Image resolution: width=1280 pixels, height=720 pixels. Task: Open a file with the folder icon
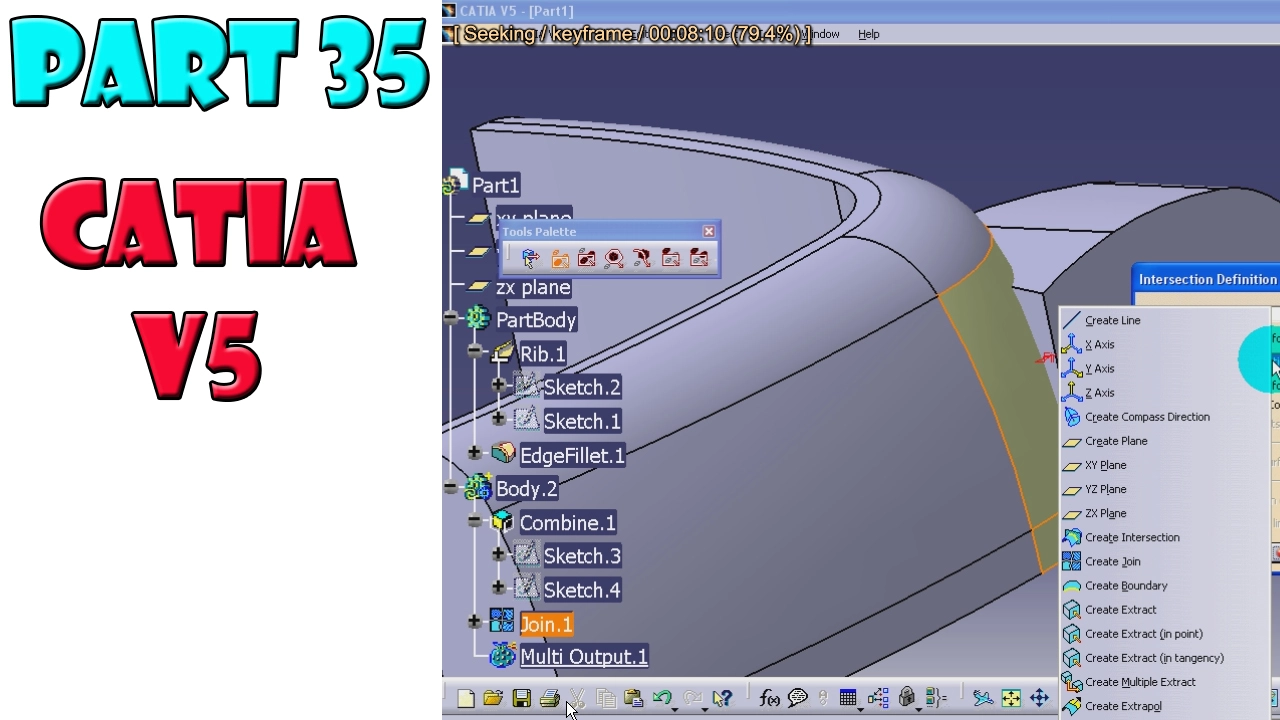[x=493, y=698]
